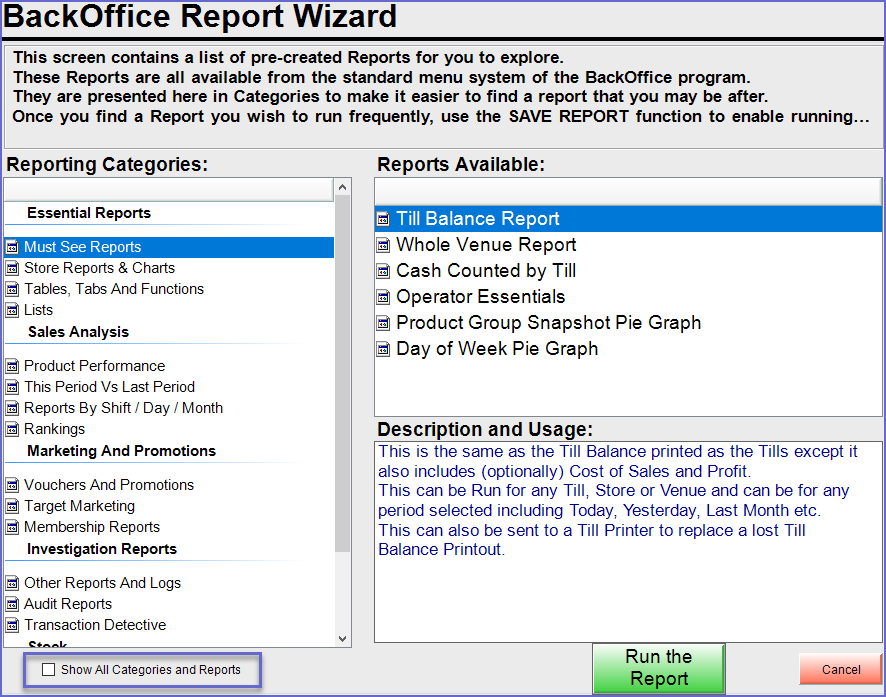The height and width of the screenshot is (697, 886).
Task: Click the icon beside Day of Week Pie Graph
Action: [383, 349]
